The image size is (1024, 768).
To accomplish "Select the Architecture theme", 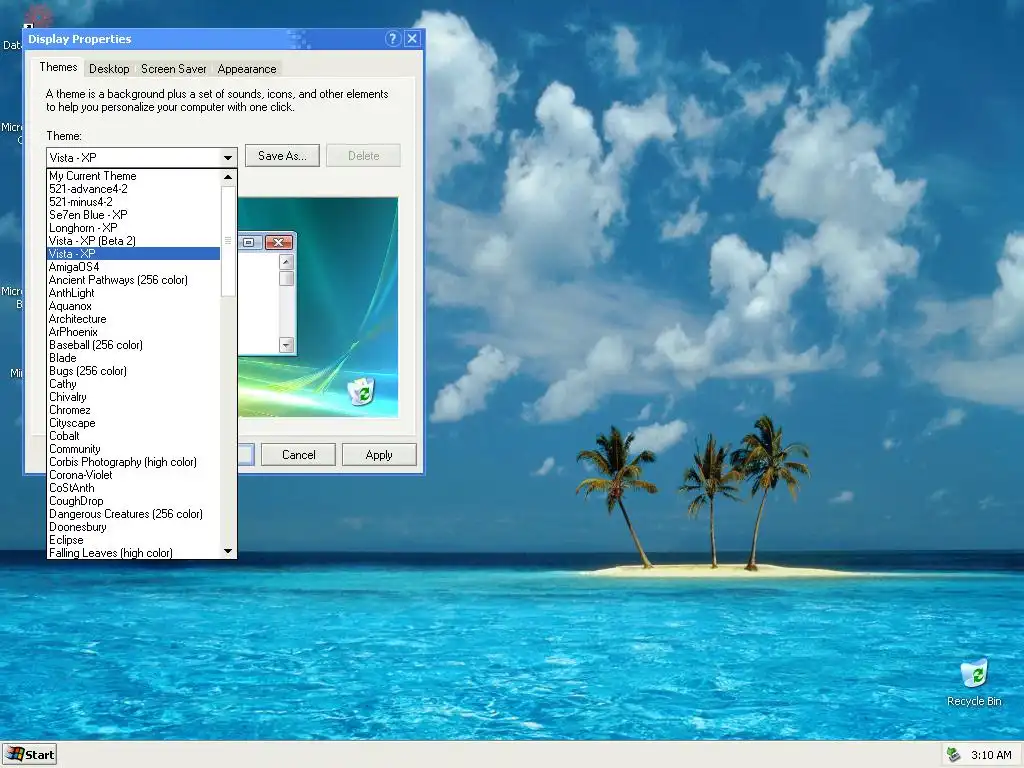I will click(x=134, y=319).
